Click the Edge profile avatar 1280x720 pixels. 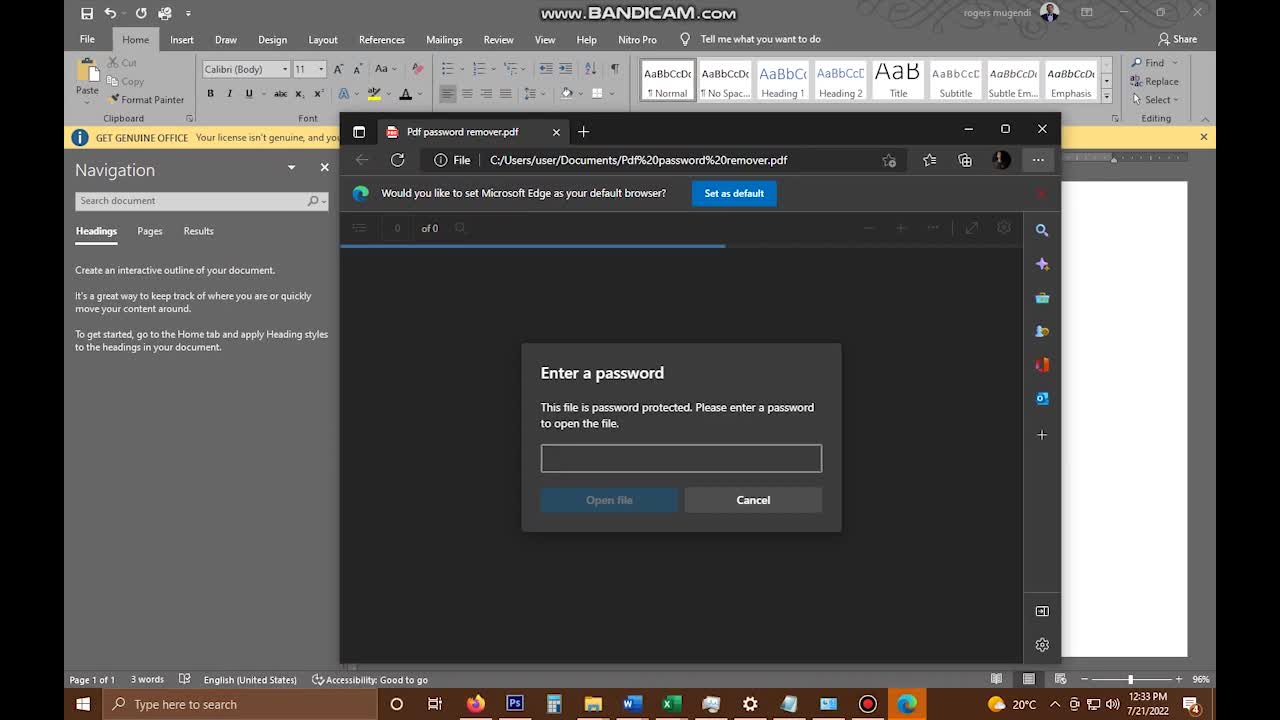tap(1001, 160)
